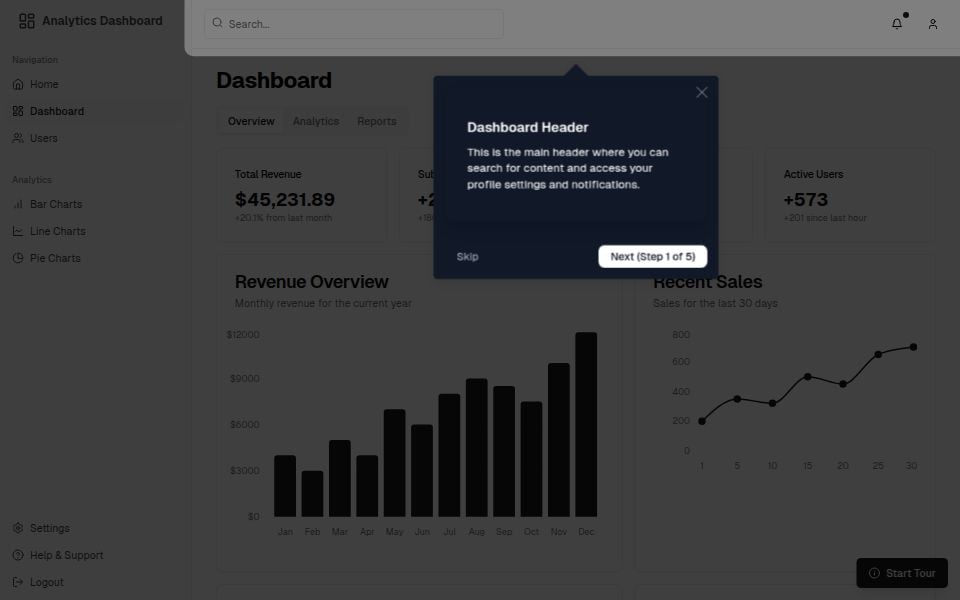Click the Search input field

[x=353, y=23]
